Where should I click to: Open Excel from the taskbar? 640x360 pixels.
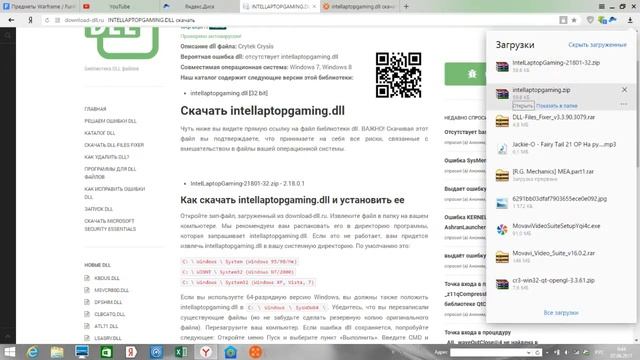pyautogui.click(x=181, y=352)
